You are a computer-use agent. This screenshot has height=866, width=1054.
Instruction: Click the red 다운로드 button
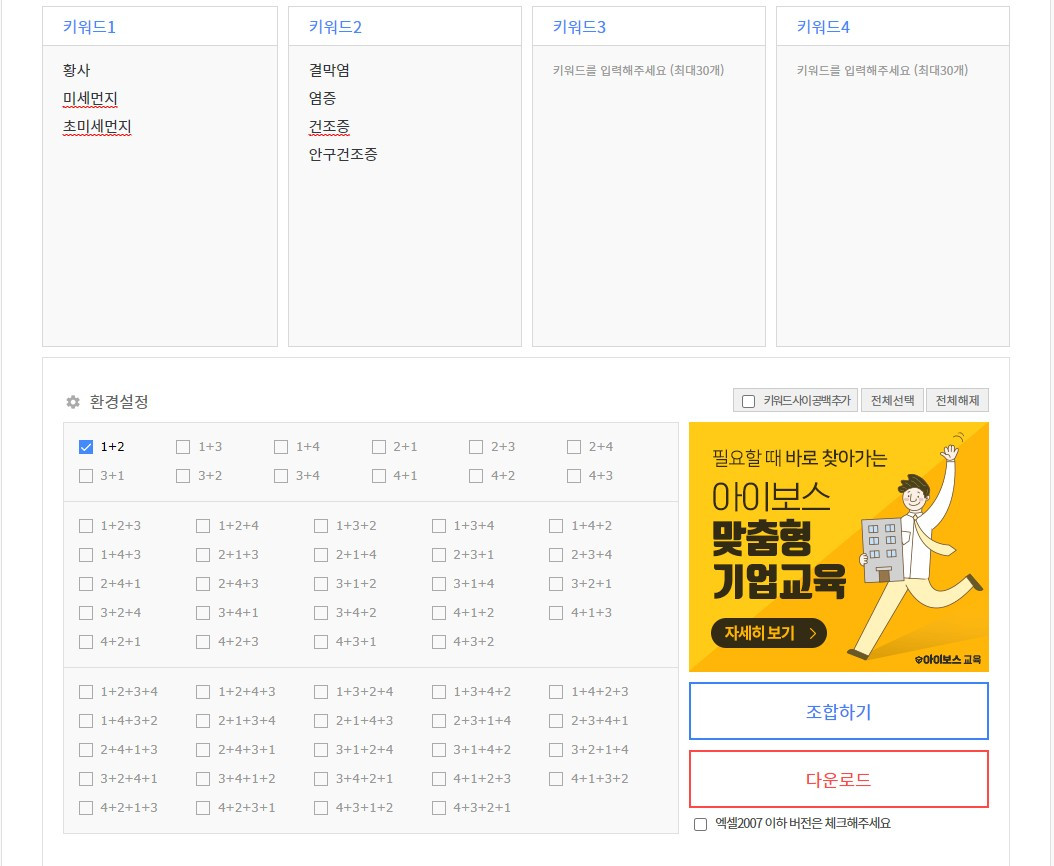click(x=839, y=779)
